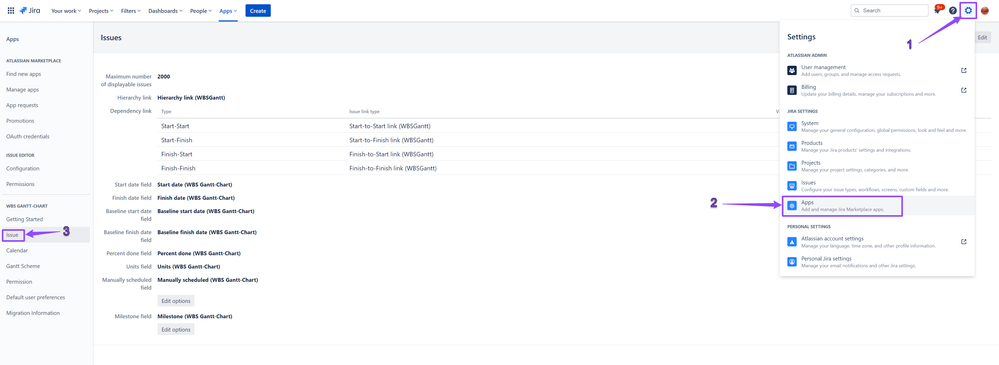999x365 pixels.
Task: Select Products in Settings menu
Action: [x=877, y=146]
